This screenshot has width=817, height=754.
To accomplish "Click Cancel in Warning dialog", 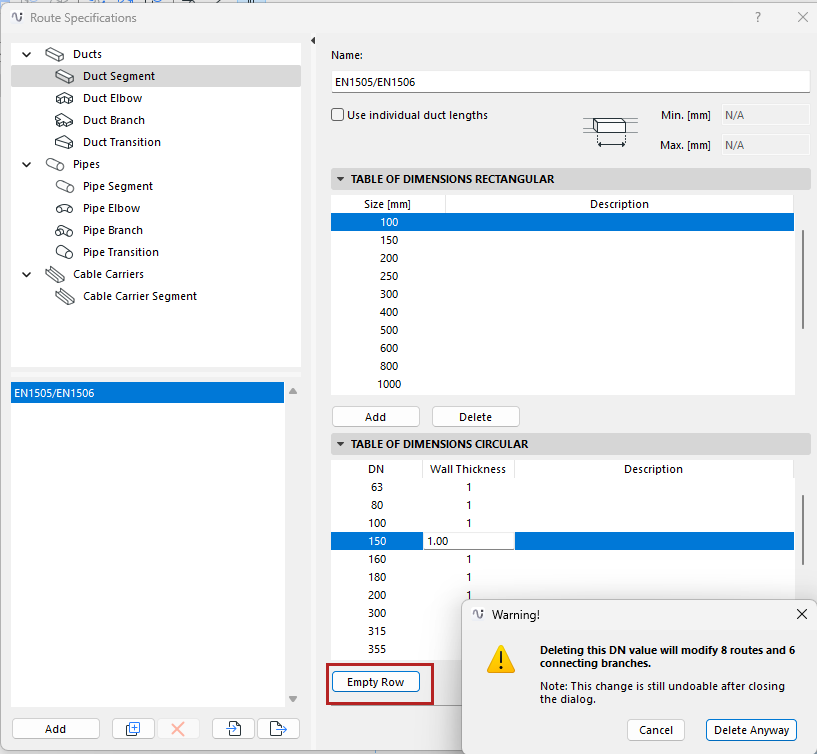I will point(655,730).
